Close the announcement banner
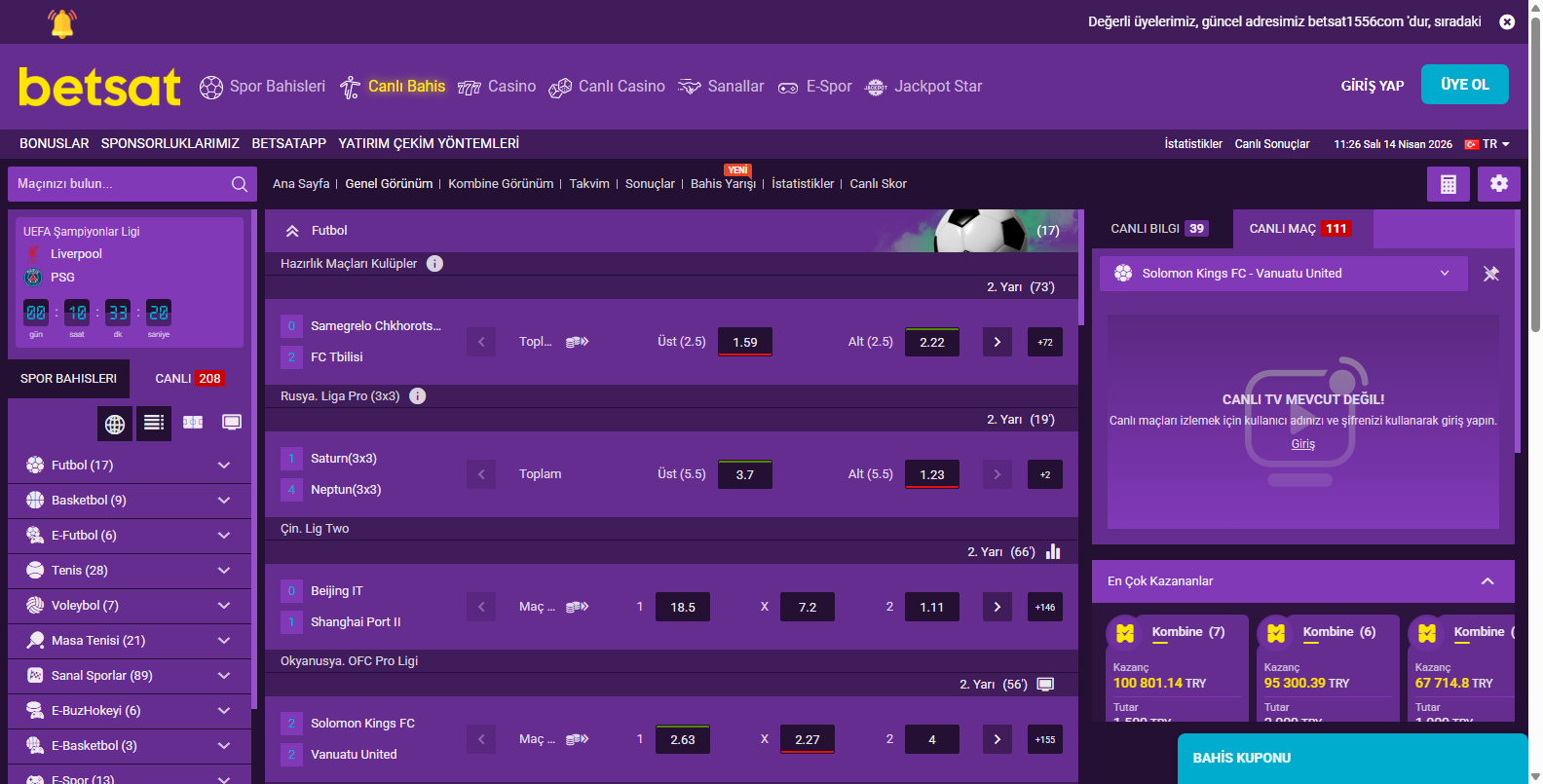The width and height of the screenshot is (1543, 784). [1507, 21]
